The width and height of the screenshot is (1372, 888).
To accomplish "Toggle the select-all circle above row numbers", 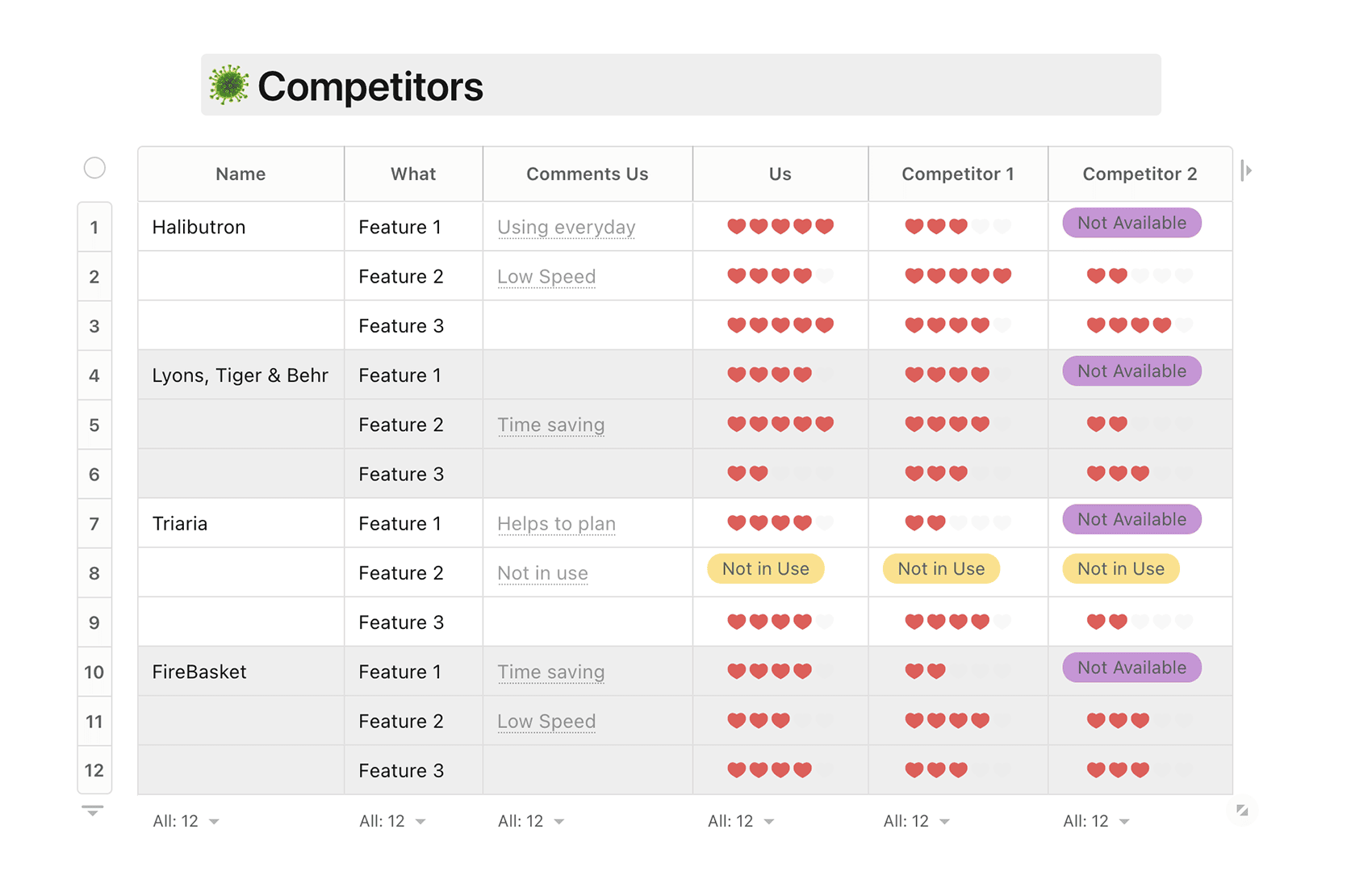I will tap(94, 168).
